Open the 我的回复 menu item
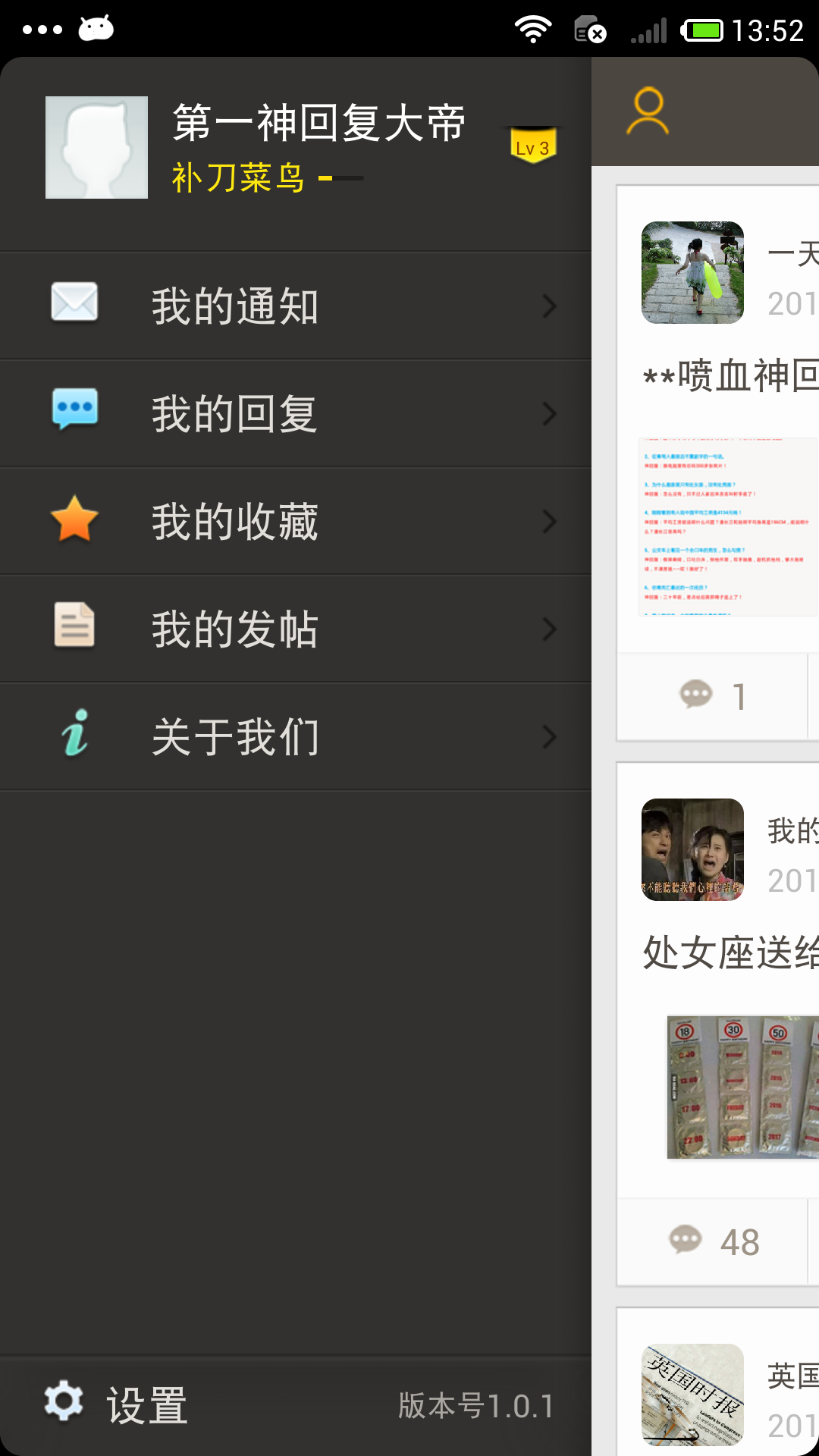Screen dimensions: 819x1456 click(235, 414)
